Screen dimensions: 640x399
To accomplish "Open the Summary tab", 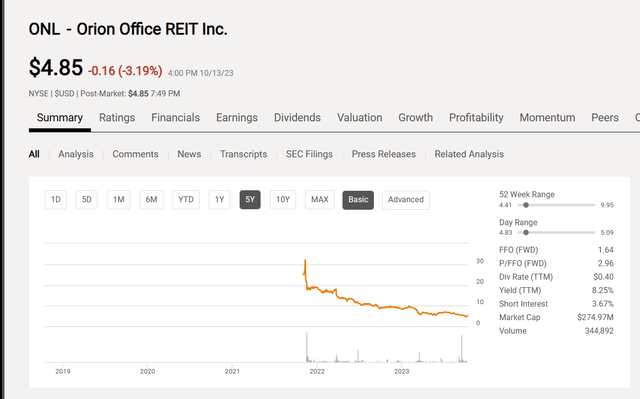I will [60, 117].
